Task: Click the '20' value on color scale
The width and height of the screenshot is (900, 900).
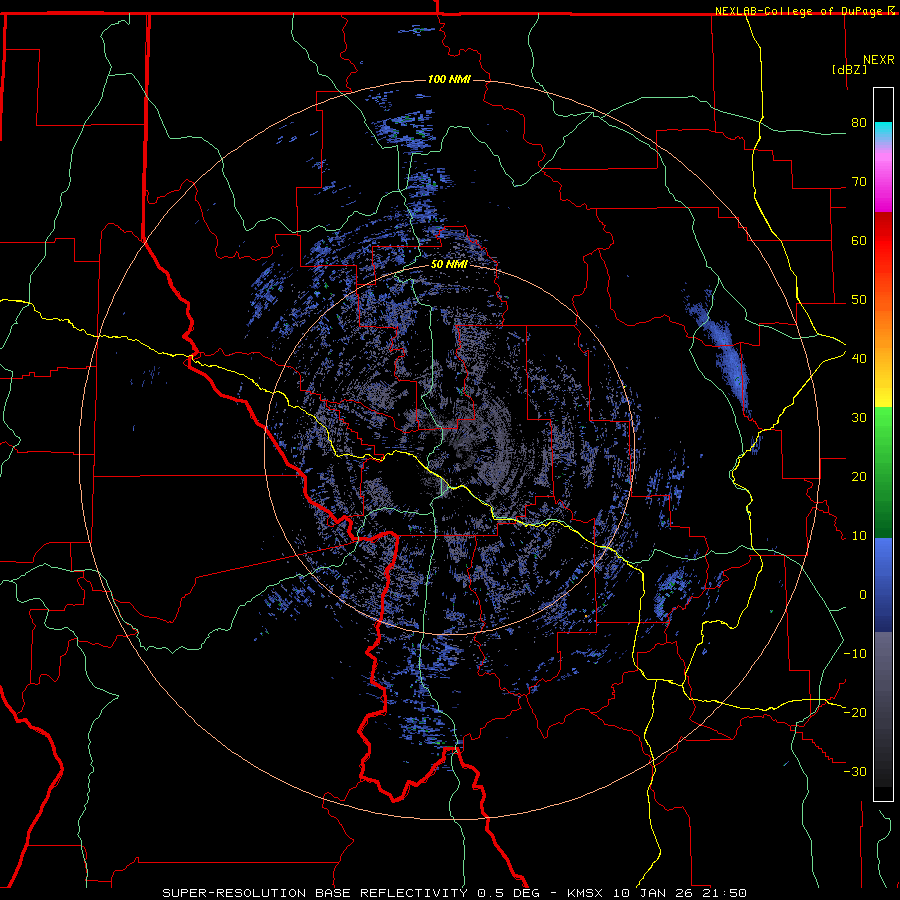Action: click(859, 476)
